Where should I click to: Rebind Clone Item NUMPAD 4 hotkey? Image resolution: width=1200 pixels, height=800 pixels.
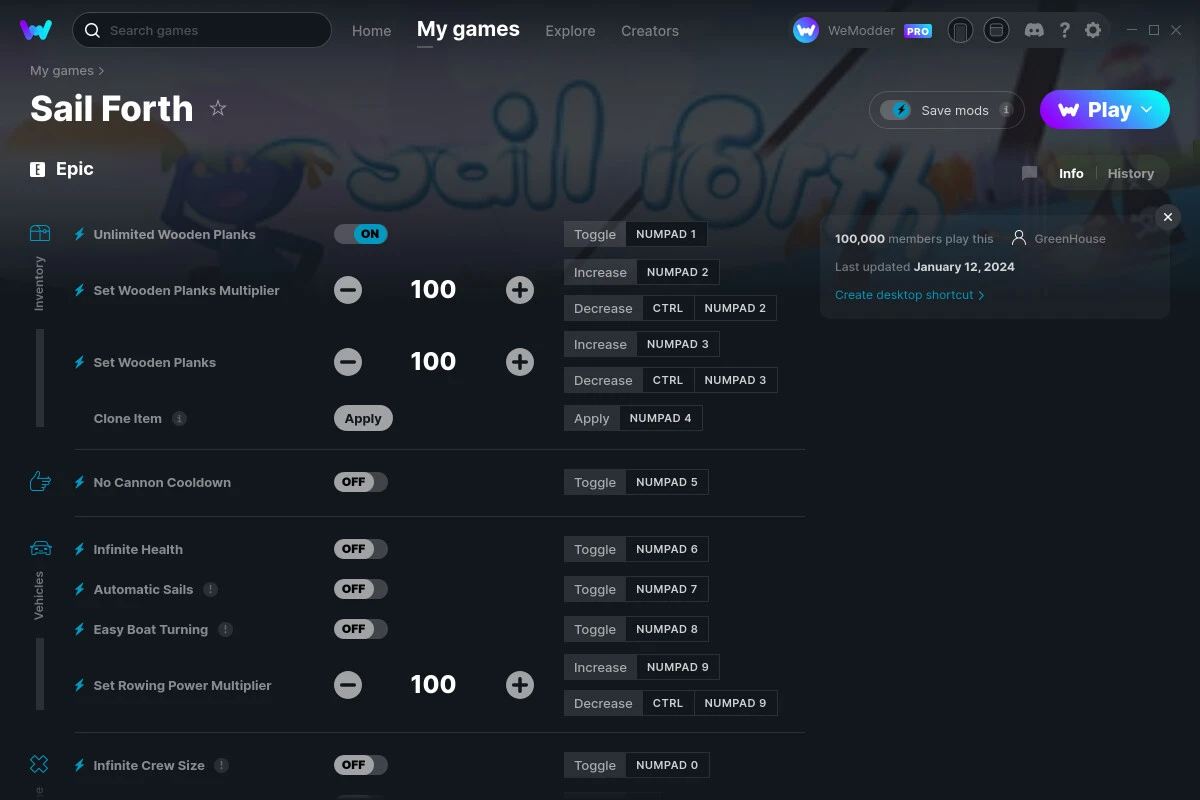[660, 418]
